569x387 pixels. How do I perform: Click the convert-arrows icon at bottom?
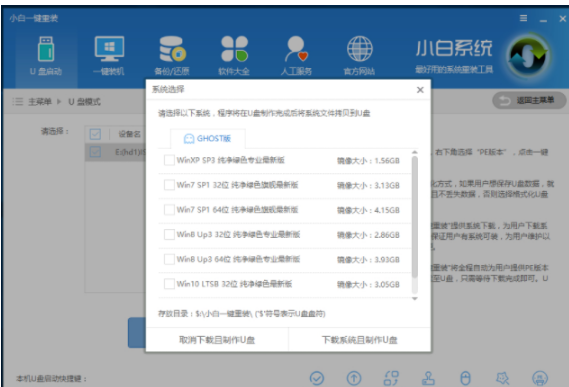(391, 378)
